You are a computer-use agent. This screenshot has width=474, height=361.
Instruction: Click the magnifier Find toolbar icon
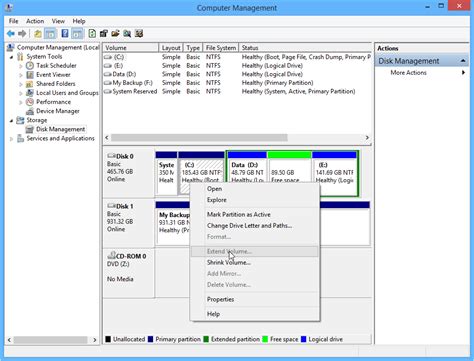(127, 33)
